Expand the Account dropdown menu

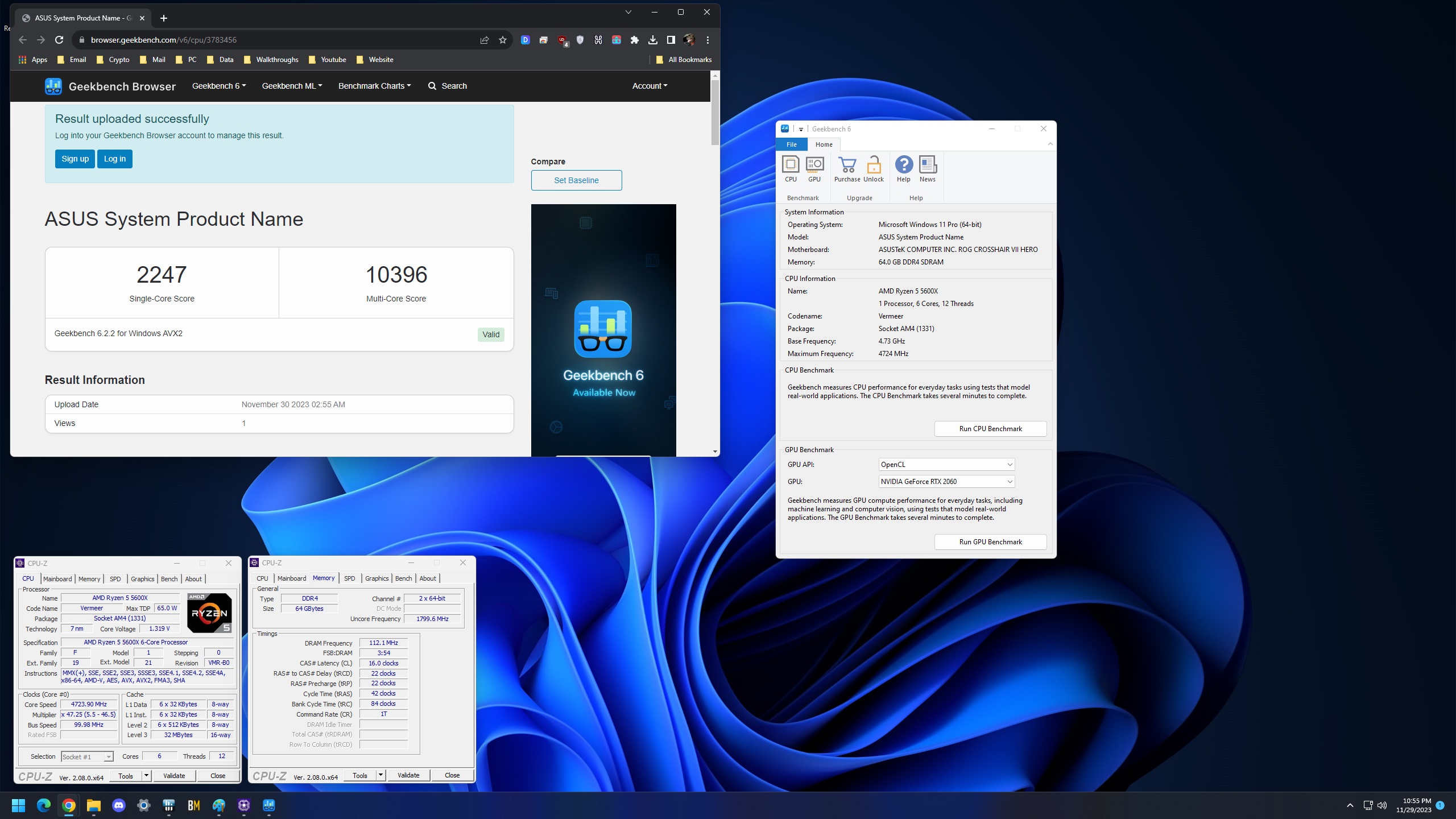coord(650,86)
